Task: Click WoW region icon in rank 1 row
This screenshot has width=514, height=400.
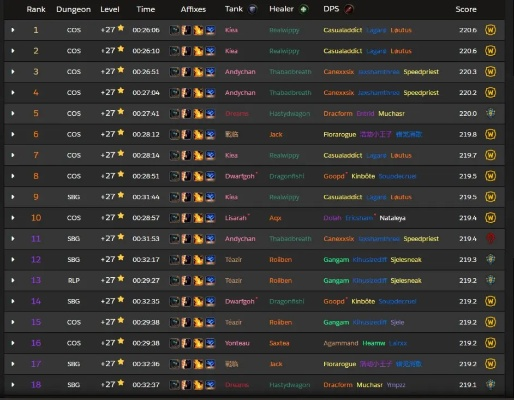Action: [490, 30]
